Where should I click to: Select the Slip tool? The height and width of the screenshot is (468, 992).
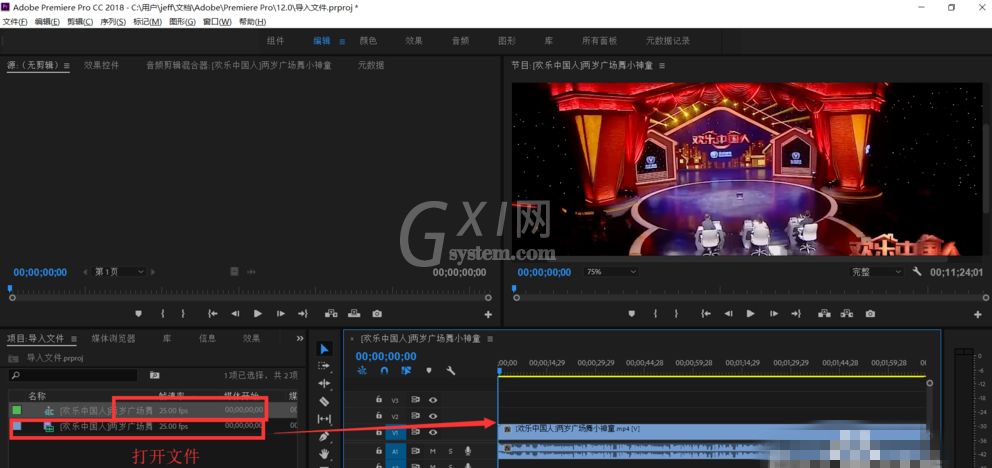pos(324,419)
